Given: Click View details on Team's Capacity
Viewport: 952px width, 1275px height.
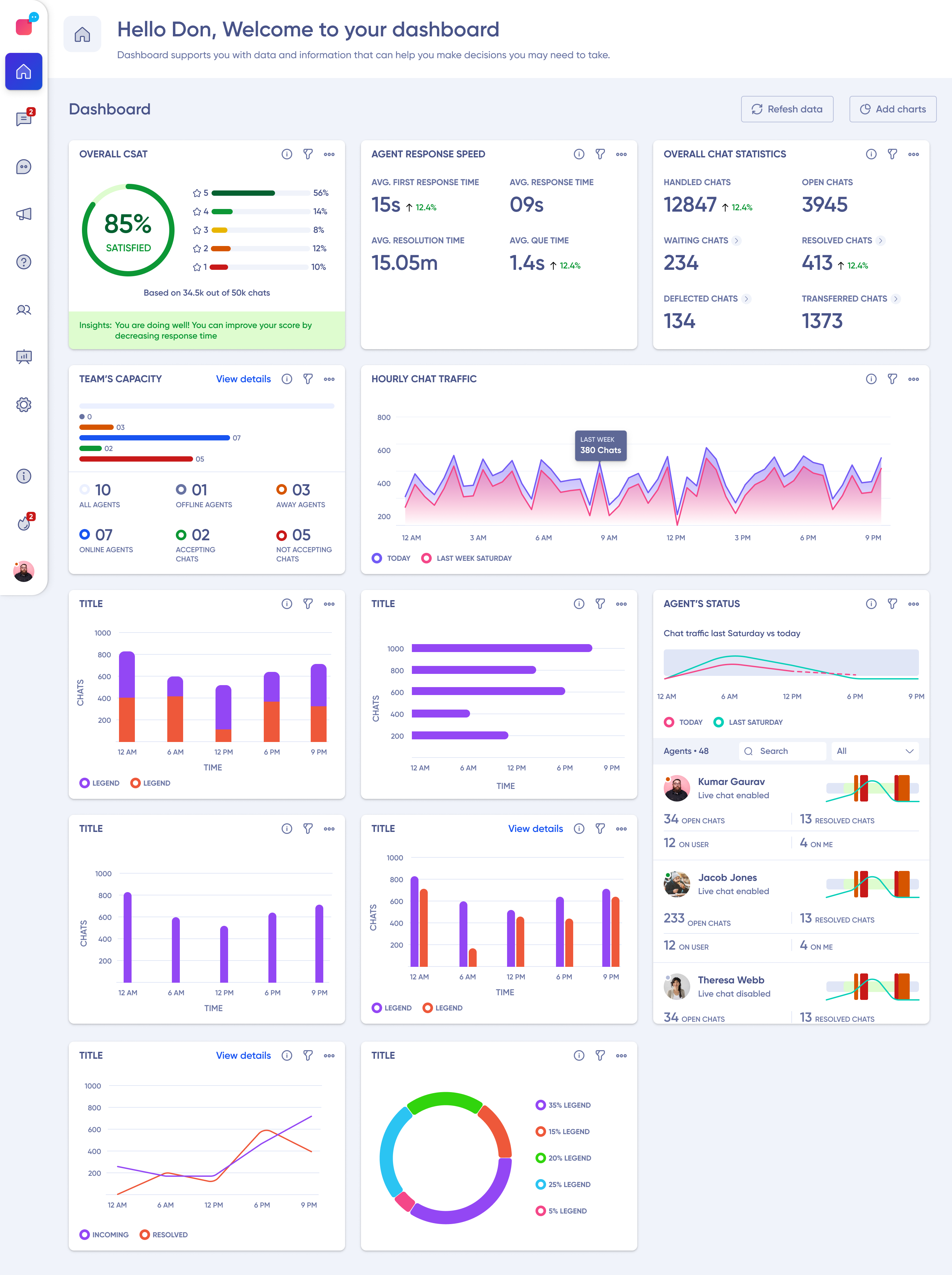Looking at the screenshot, I should pos(243,379).
